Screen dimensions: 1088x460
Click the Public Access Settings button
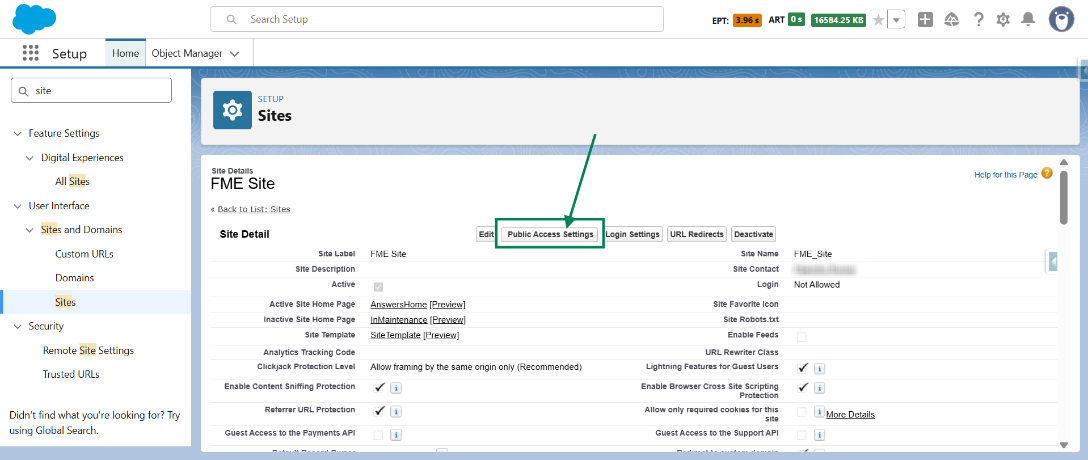[x=550, y=235]
